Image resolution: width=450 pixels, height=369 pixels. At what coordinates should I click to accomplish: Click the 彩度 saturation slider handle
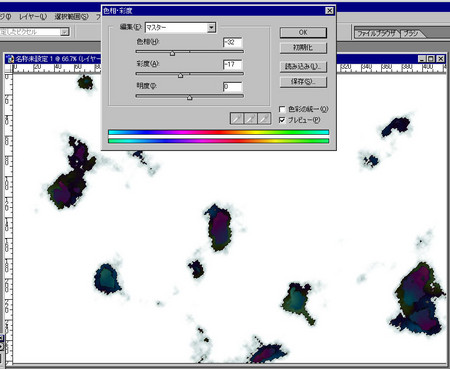tap(180, 76)
